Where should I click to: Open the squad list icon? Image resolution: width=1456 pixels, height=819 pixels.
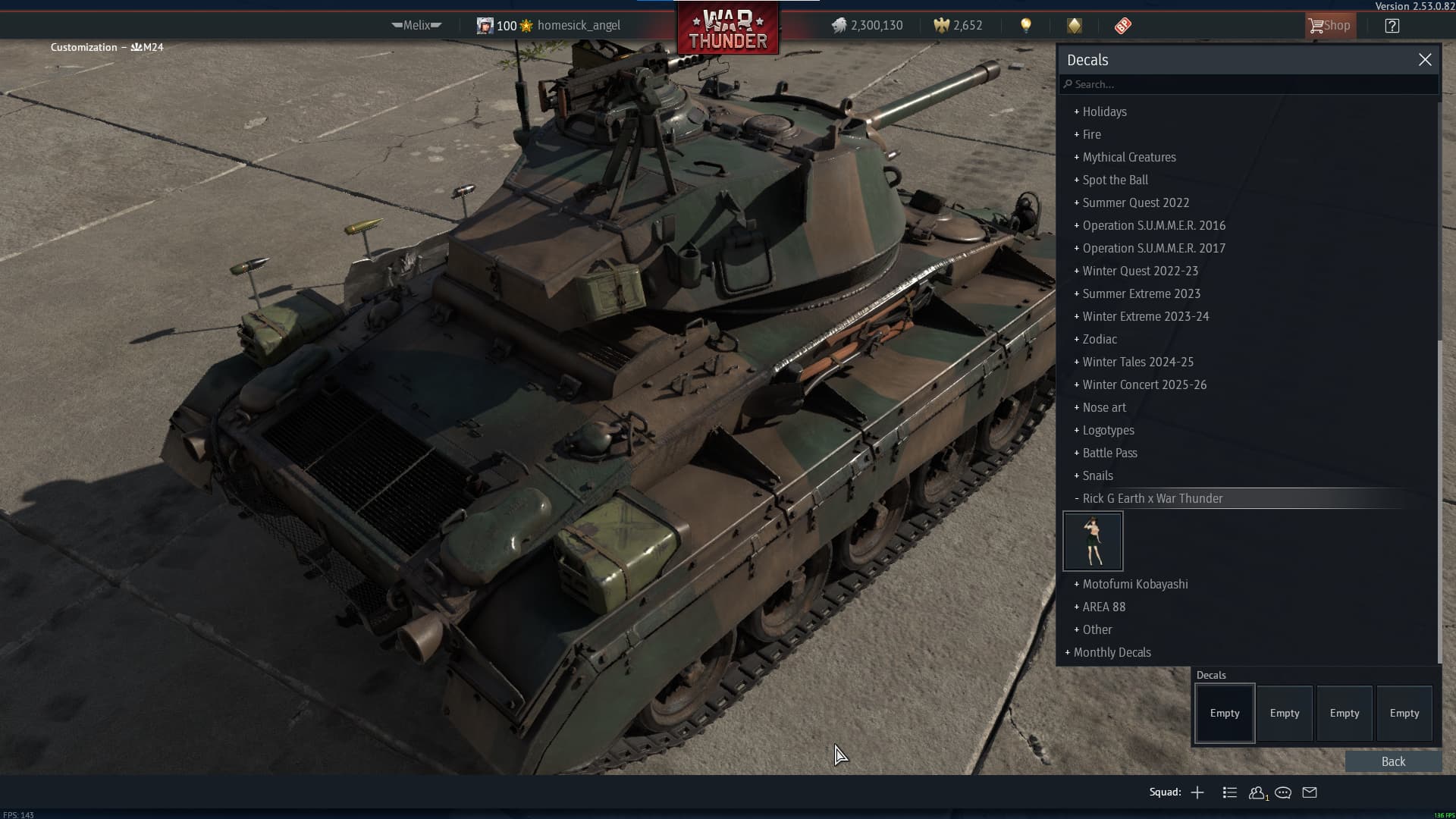(1230, 792)
